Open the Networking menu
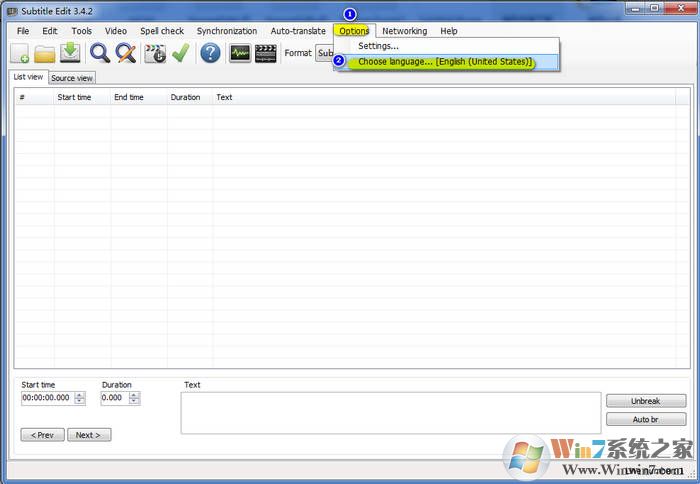 point(404,31)
